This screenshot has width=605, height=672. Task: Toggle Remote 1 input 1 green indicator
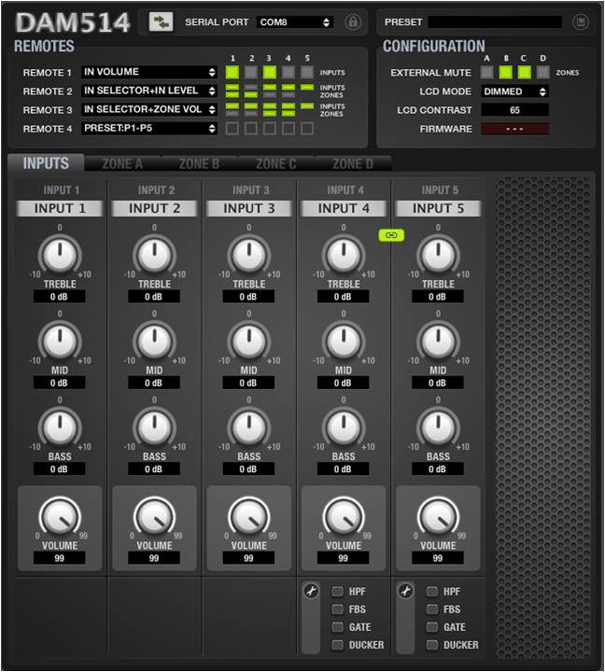coord(232,72)
